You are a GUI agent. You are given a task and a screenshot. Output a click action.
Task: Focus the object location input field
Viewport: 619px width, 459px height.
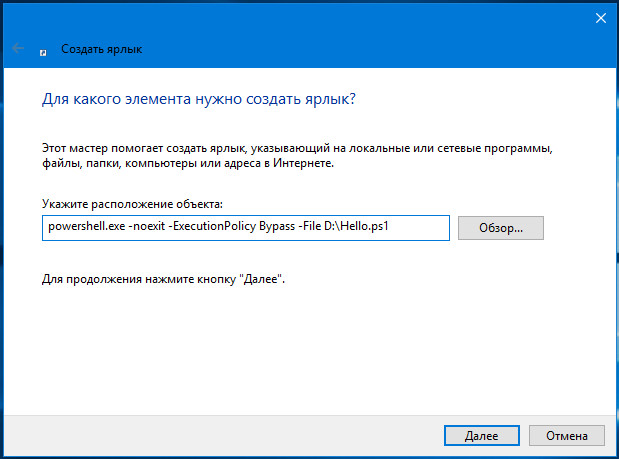[x=246, y=228]
